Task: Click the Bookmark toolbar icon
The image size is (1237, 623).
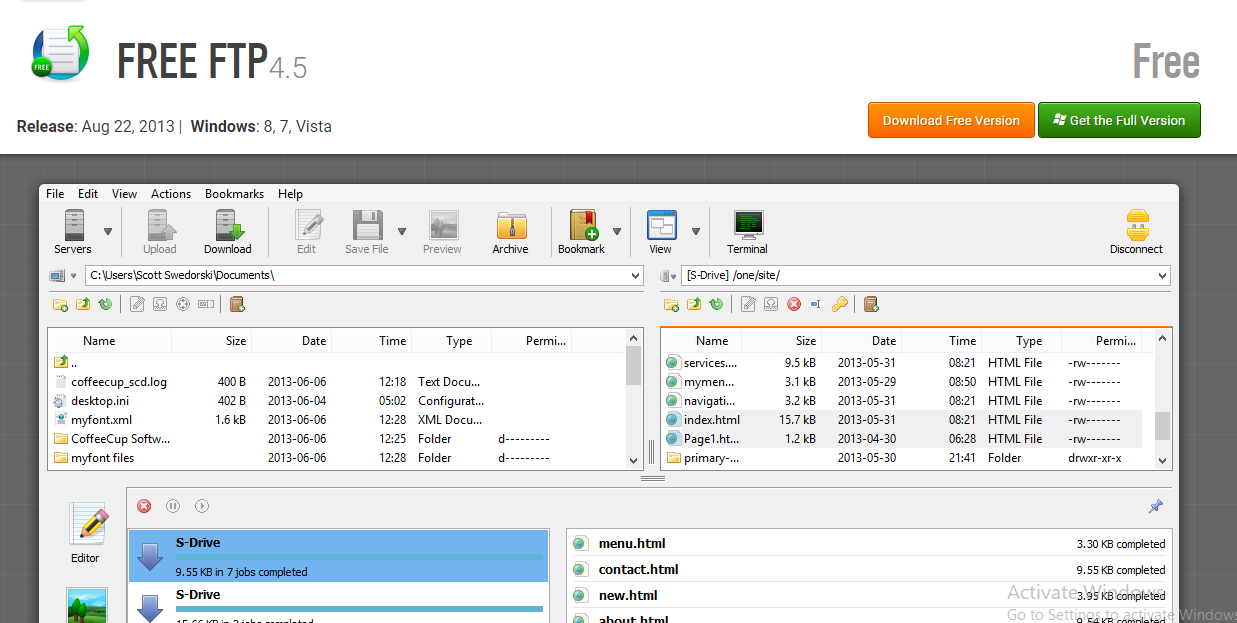Action: coord(583,226)
